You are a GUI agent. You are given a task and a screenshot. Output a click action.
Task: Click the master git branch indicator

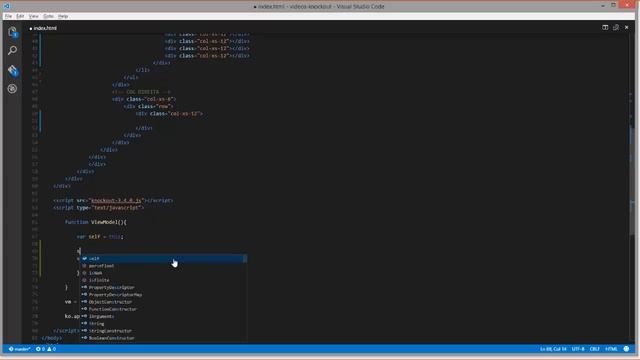[x=20, y=349]
